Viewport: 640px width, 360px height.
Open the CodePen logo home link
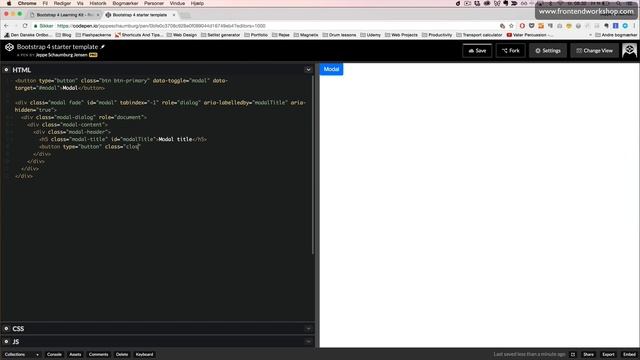pos(9,47)
